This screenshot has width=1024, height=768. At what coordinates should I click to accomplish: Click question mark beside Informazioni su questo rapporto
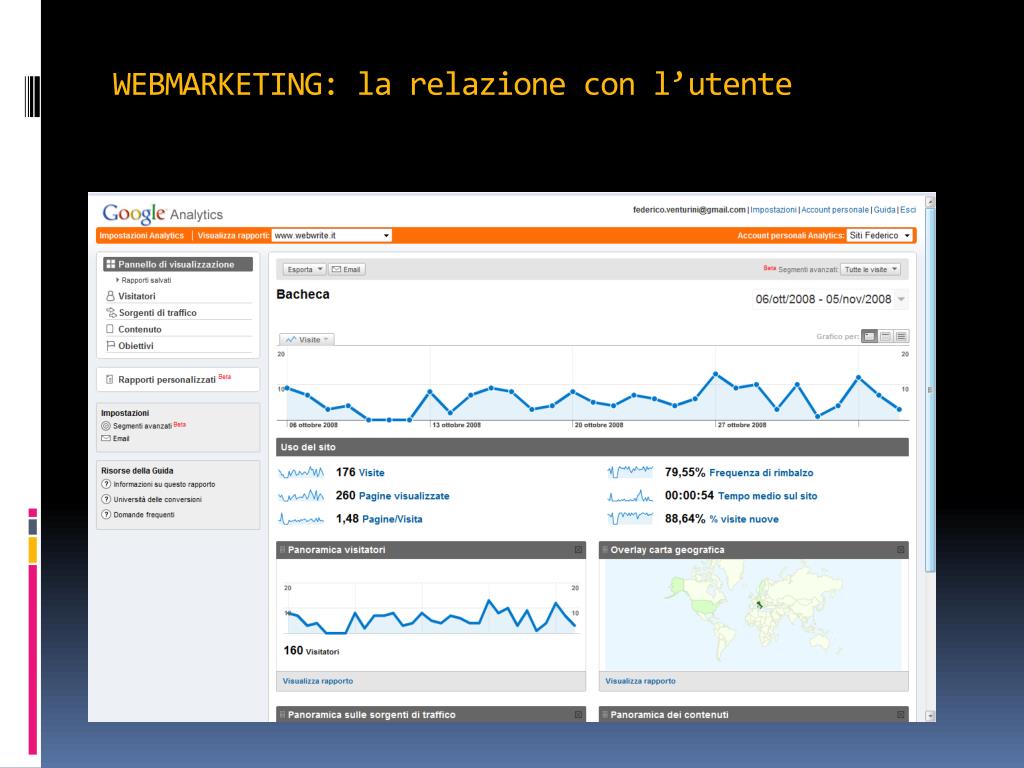[x=106, y=485]
